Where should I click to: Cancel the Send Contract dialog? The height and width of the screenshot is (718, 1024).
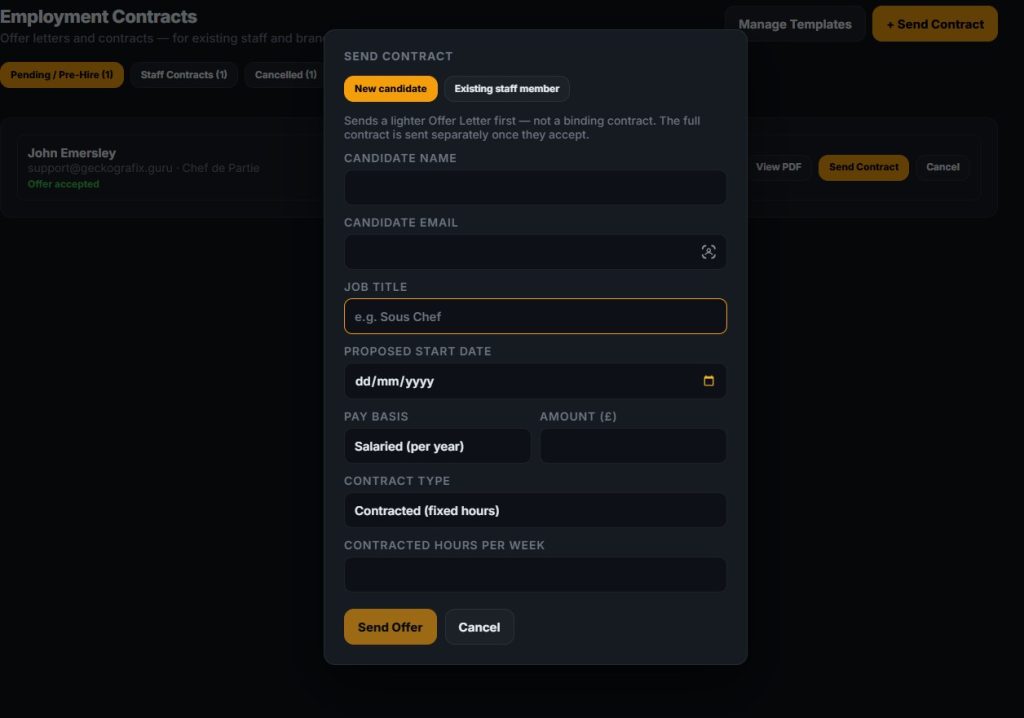point(479,627)
